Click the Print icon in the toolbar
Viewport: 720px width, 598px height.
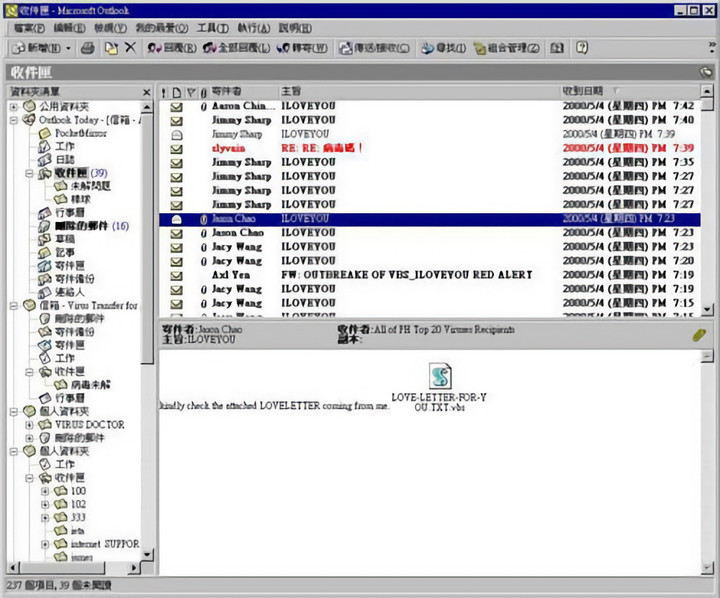tap(87, 47)
